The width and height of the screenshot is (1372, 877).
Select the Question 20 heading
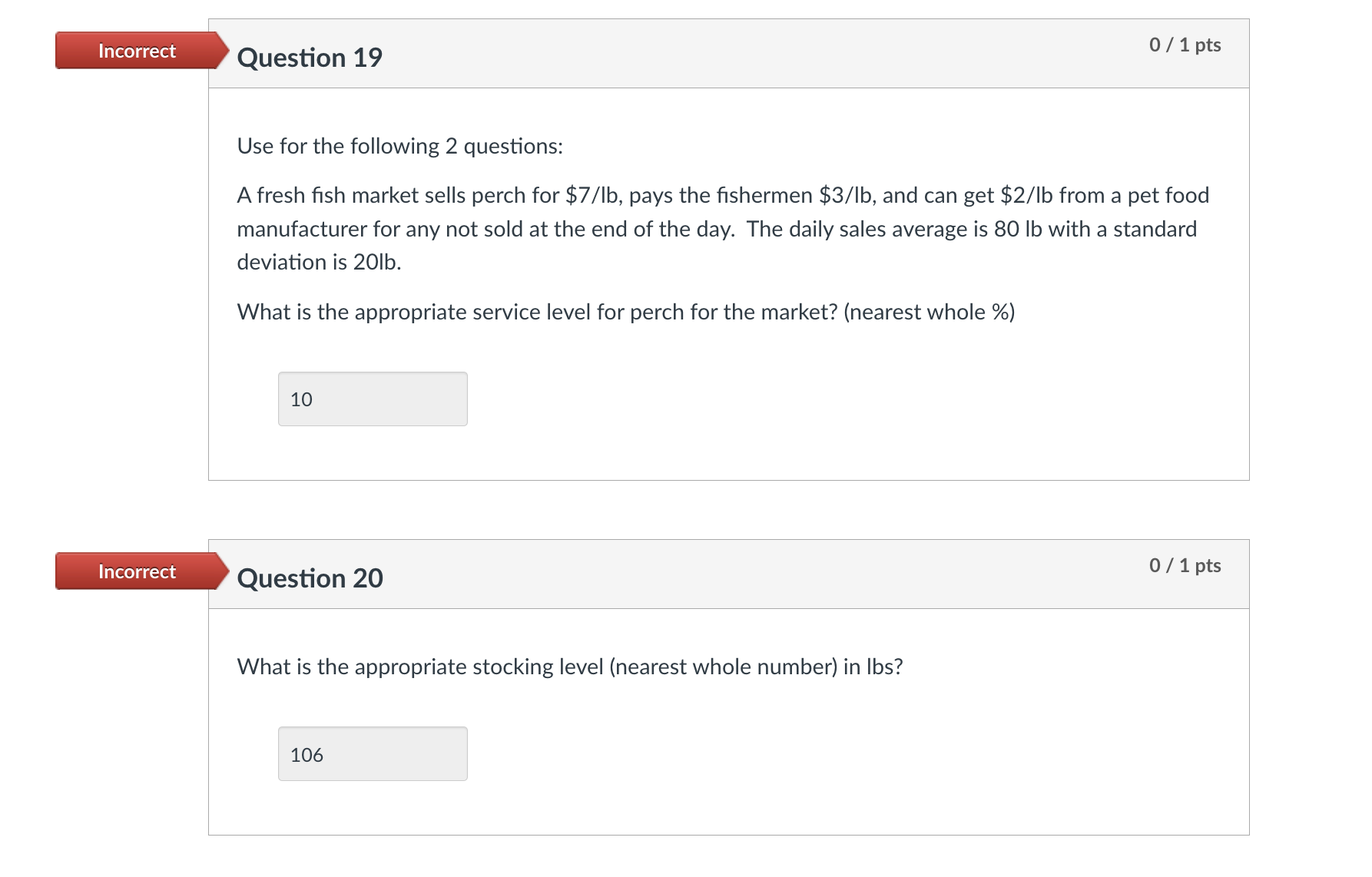tap(310, 578)
